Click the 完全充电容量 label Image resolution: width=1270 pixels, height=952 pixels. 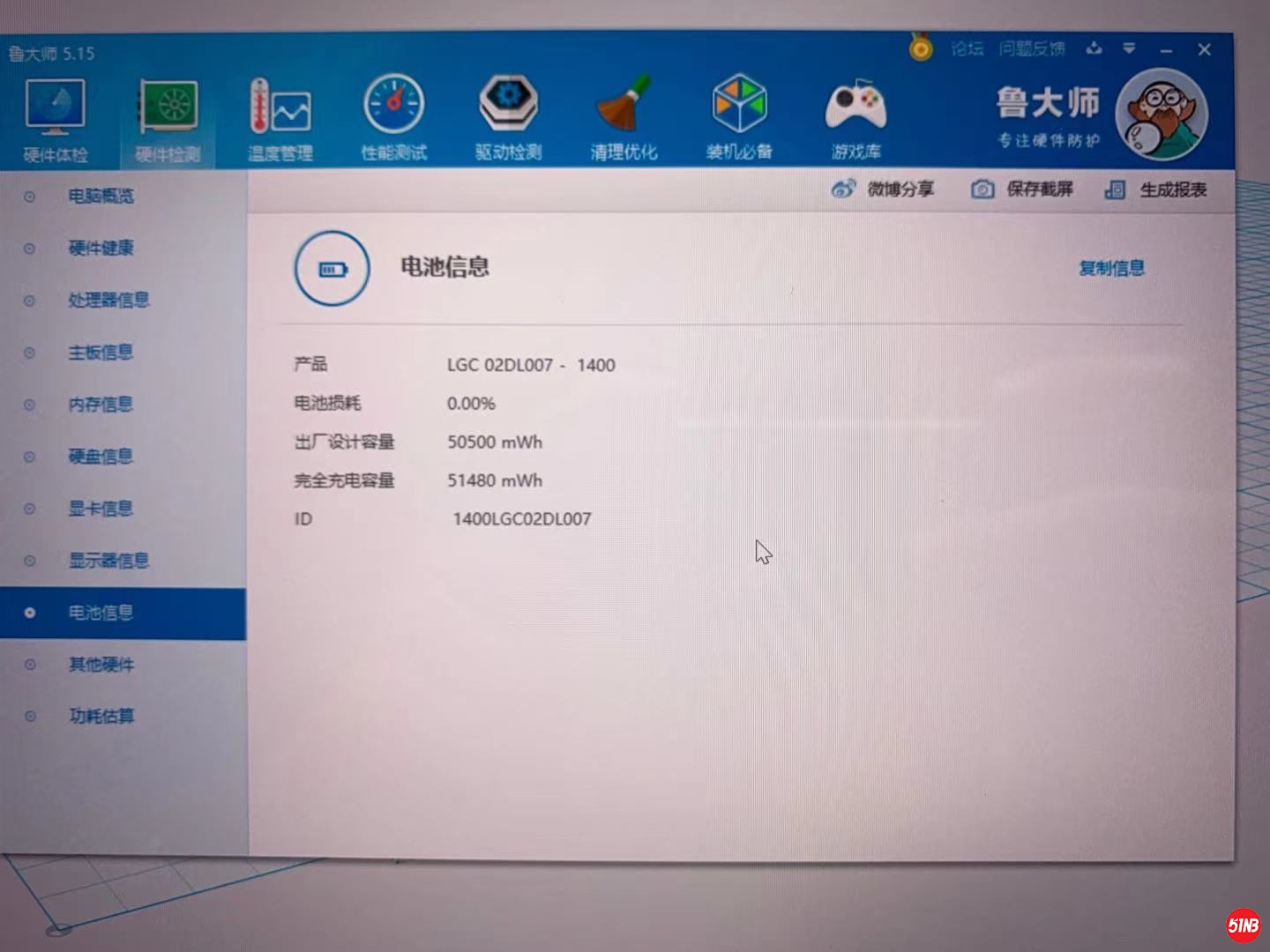pyautogui.click(x=344, y=480)
